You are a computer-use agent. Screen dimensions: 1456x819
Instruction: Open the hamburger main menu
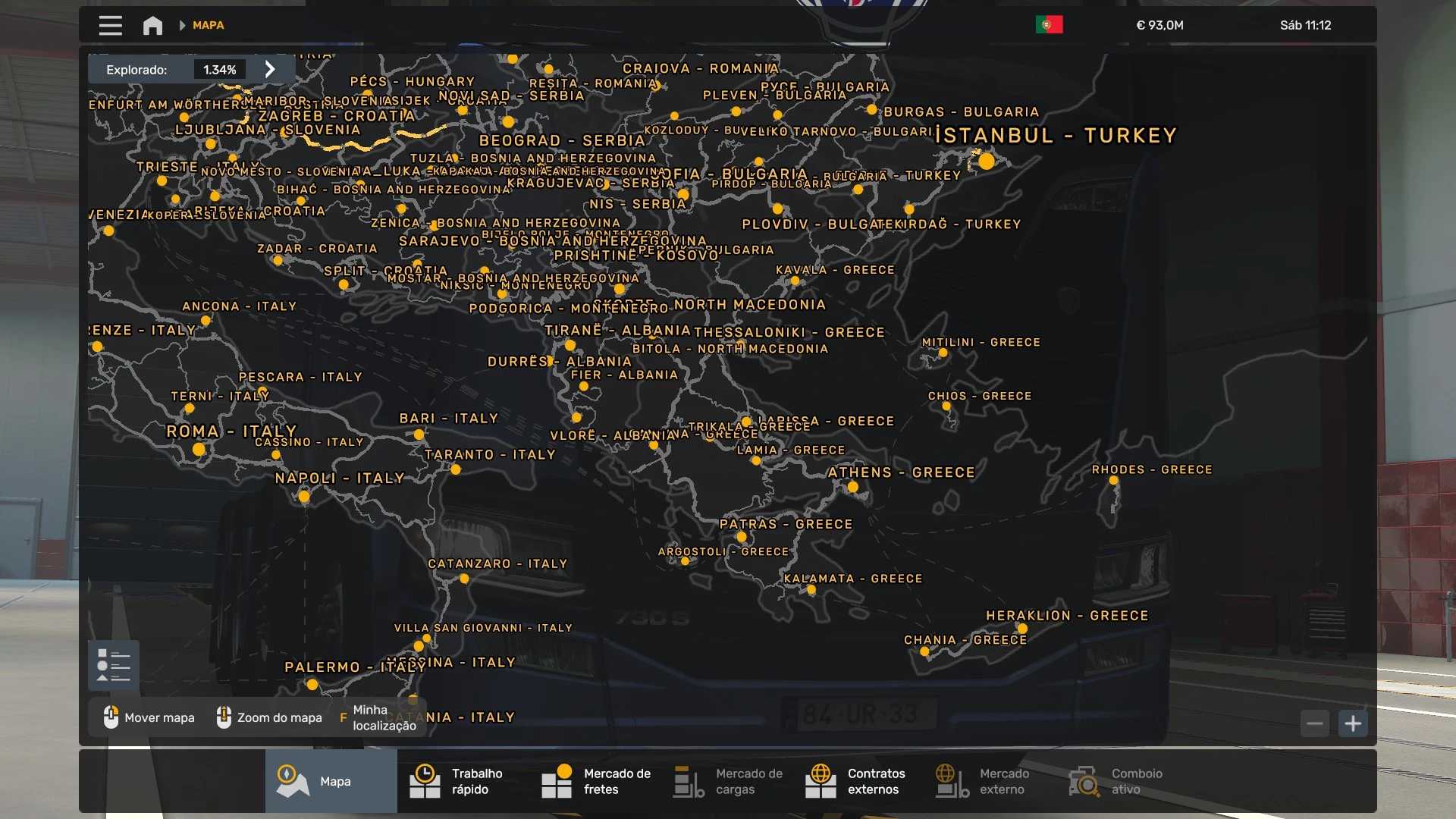110,25
